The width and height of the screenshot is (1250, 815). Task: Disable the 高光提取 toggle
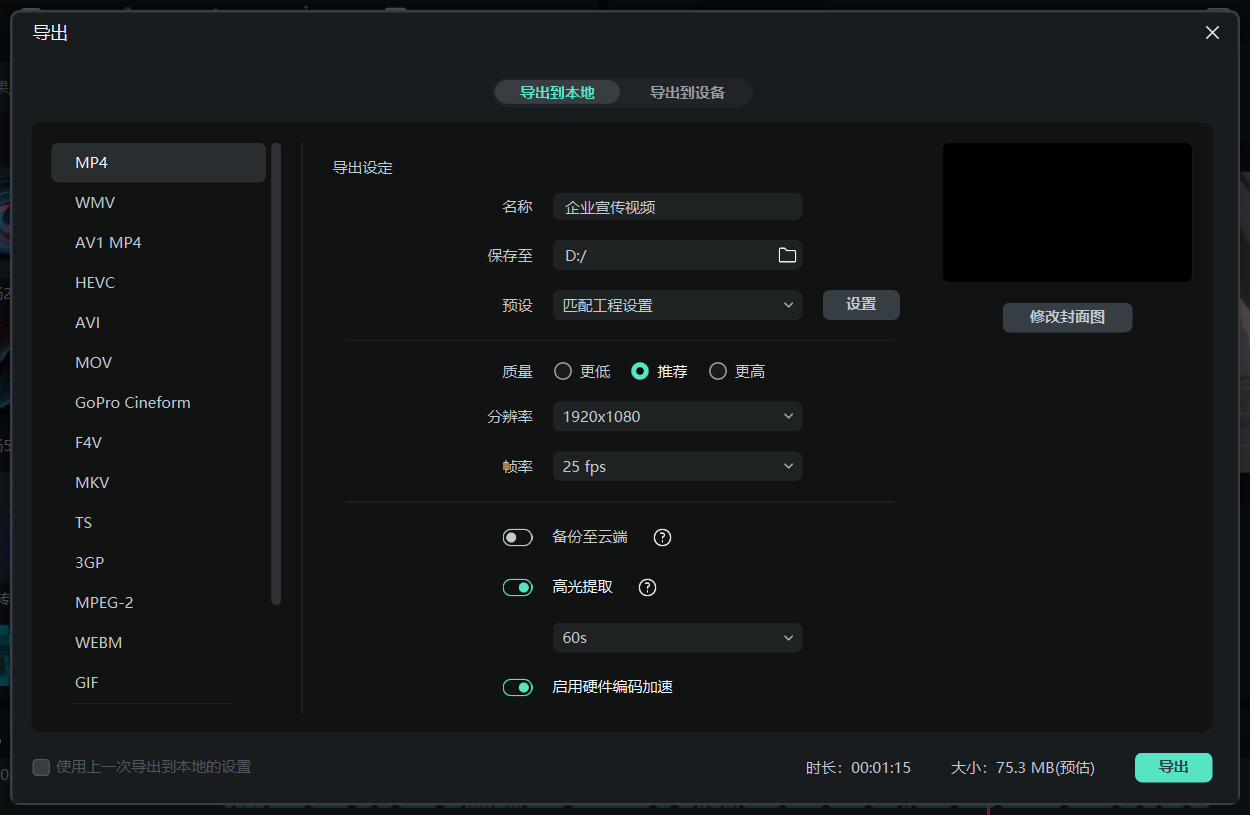point(517,587)
